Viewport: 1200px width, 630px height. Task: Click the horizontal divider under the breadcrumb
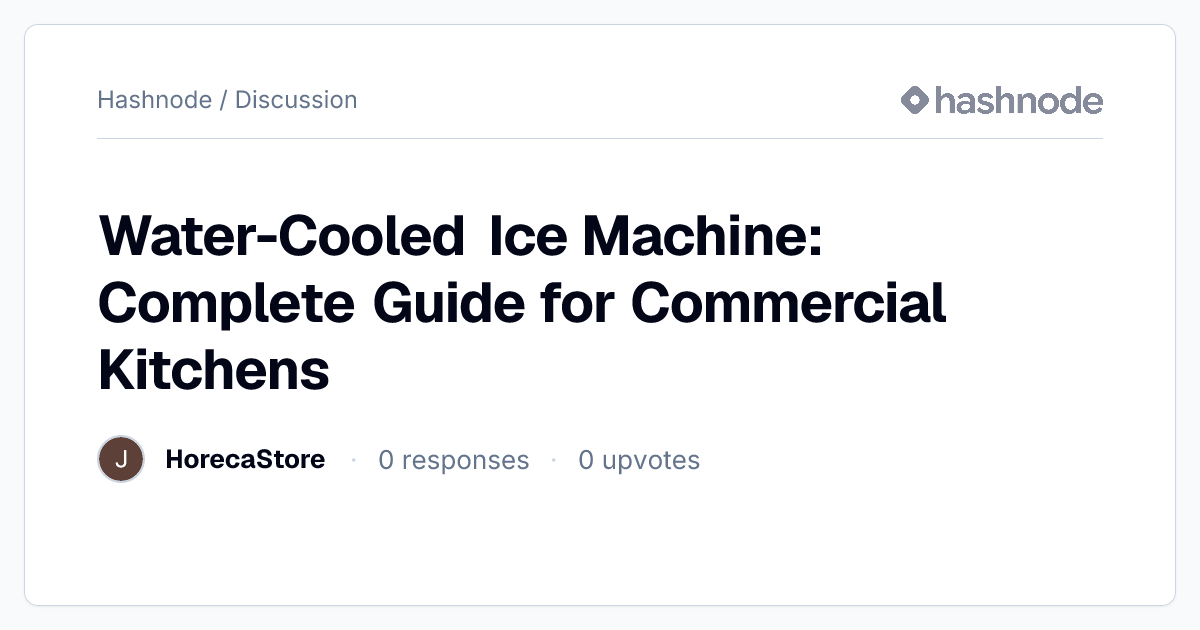600,138
